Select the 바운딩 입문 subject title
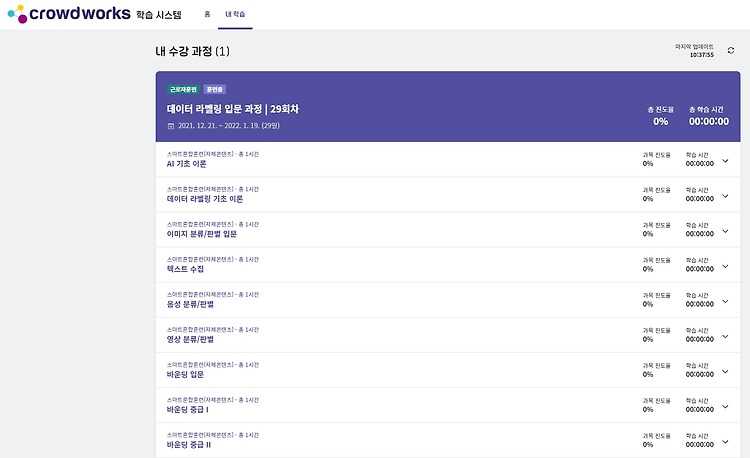The height and width of the screenshot is (458, 750). [185, 374]
